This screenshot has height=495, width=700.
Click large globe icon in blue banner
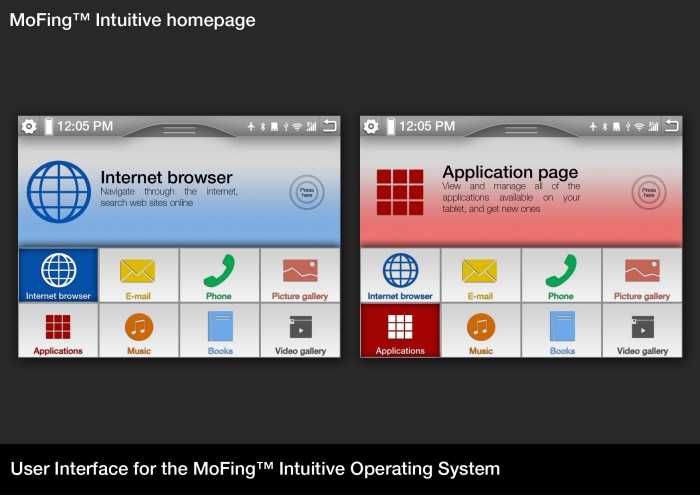coord(58,191)
